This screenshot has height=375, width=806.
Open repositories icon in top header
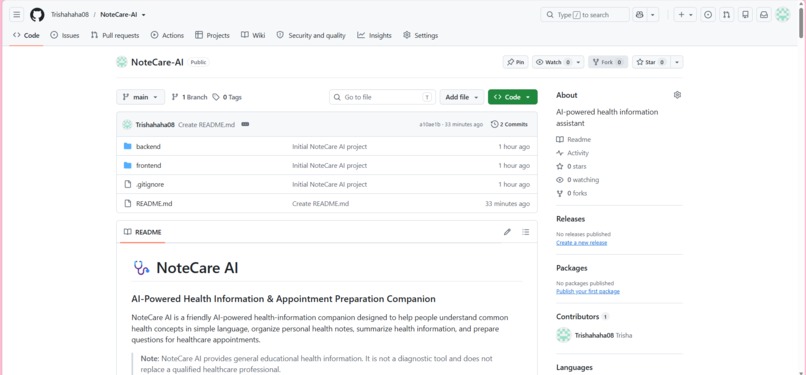745,15
